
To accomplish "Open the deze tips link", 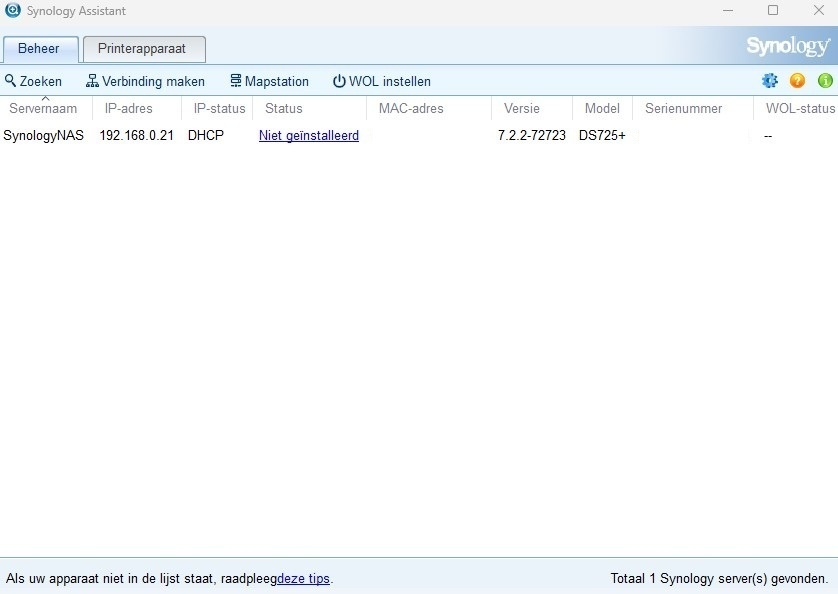I will click(303, 578).
